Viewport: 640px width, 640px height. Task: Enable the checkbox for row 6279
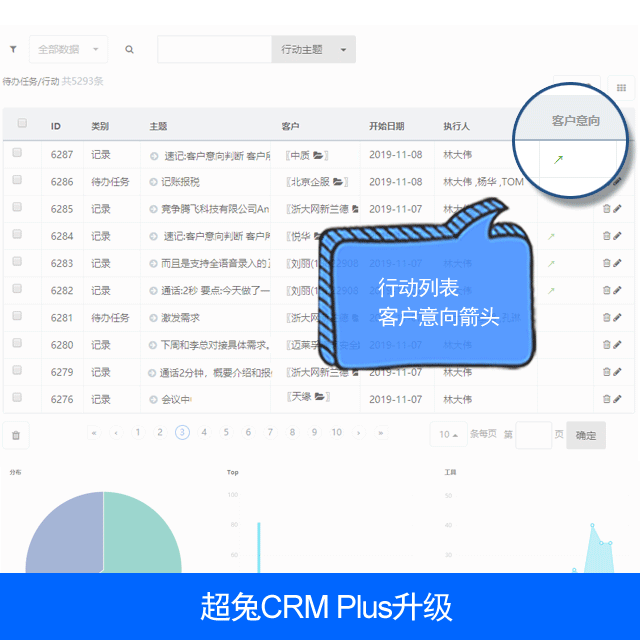pos(17,370)
